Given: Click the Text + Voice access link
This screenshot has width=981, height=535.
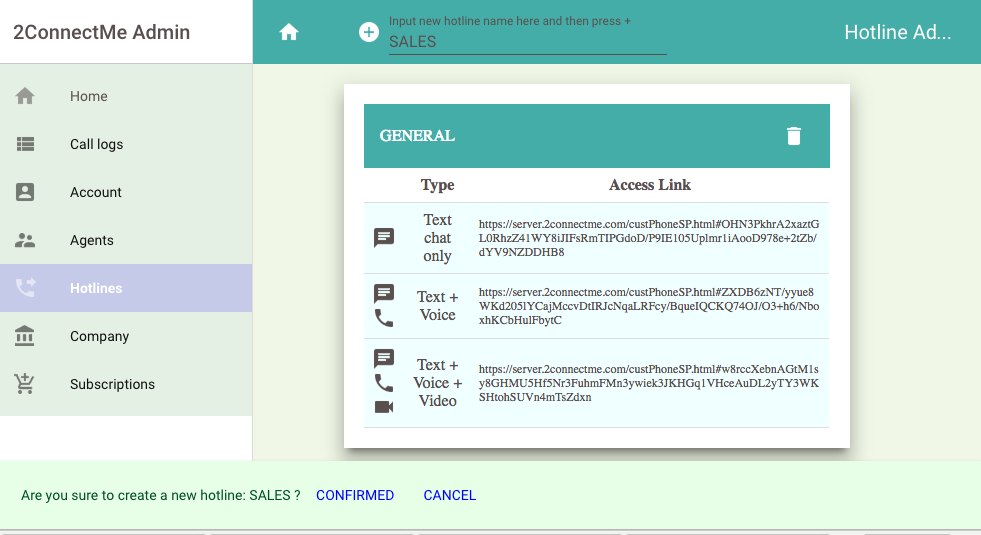Looking at the screenshot, I should point(648,306).
